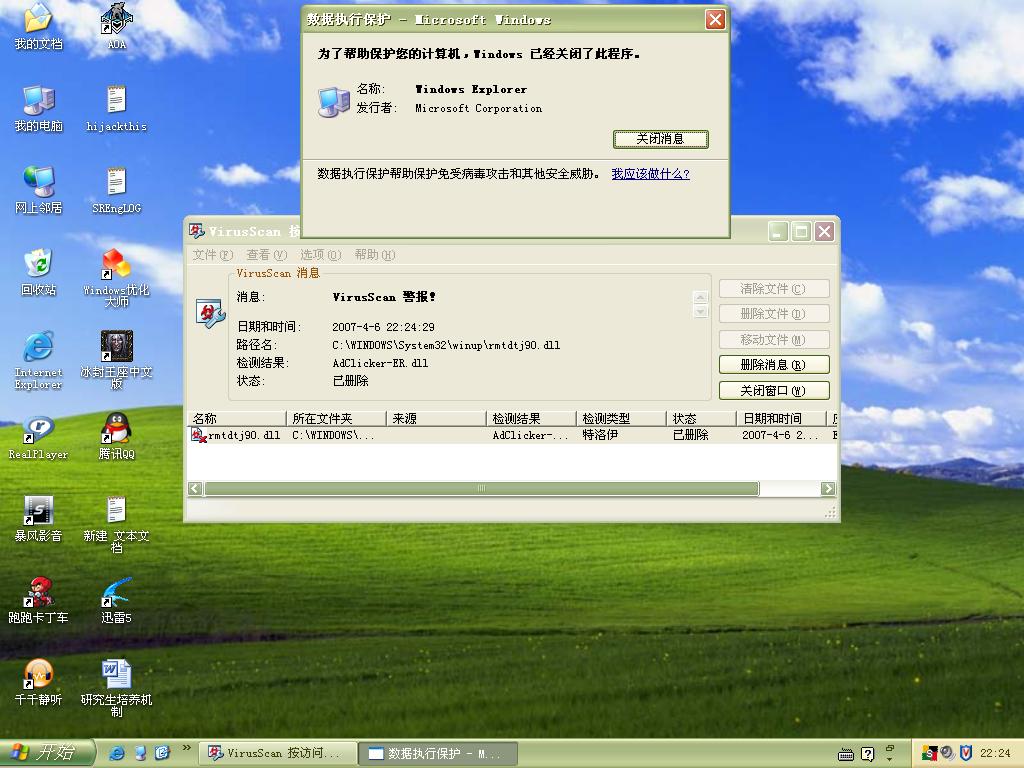1024x768 pixels.
Task: Click the 删除消息 button
Action: coord(774,364)
